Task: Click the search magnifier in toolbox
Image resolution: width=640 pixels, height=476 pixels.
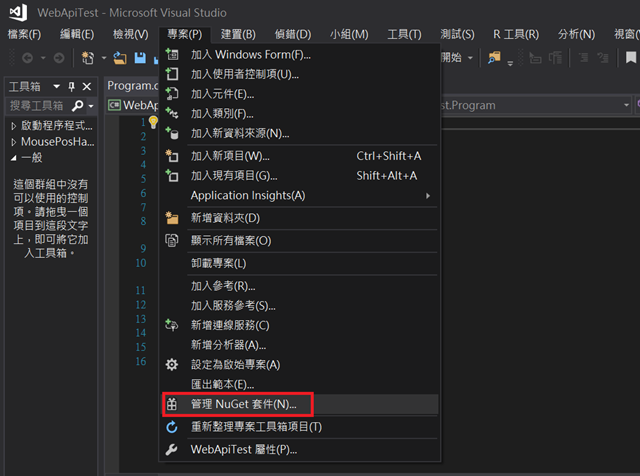Action: click(x=77, y=106)
